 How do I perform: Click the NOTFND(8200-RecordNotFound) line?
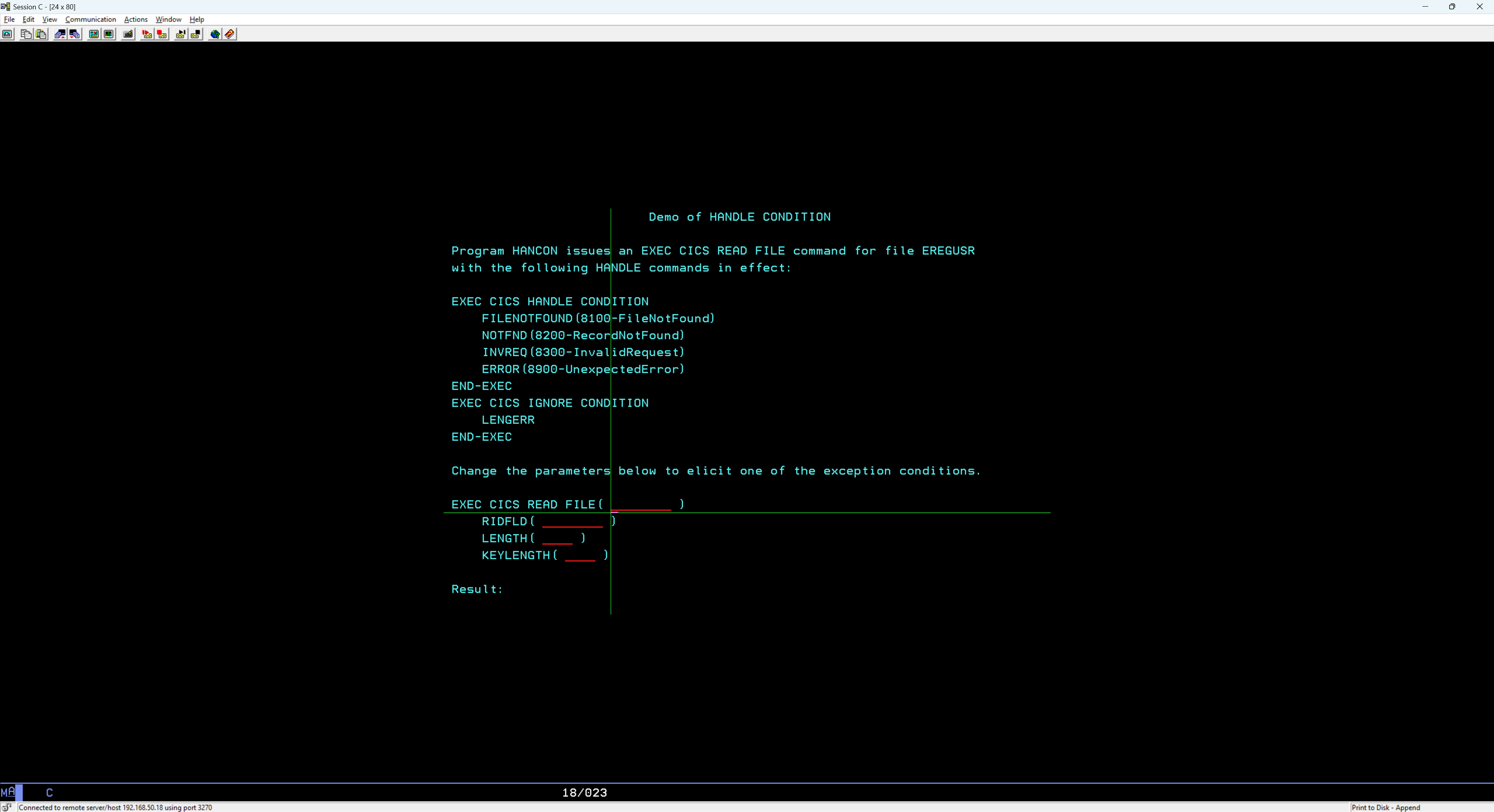point(584,335)
